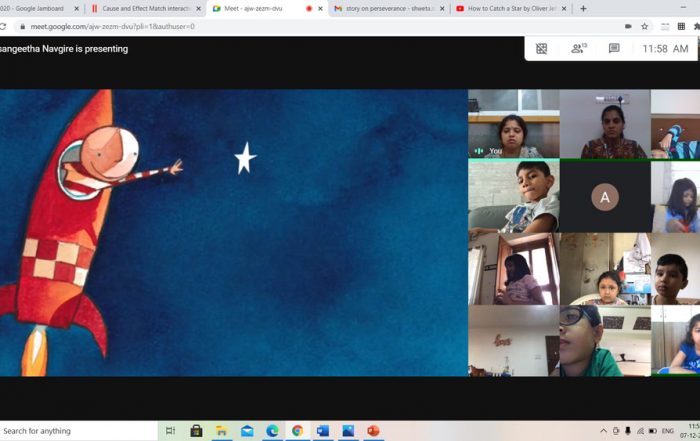The height and width of the screenshot is (441, 700).
Task: Select the girl by the window tile
Action: pos(513,269)
